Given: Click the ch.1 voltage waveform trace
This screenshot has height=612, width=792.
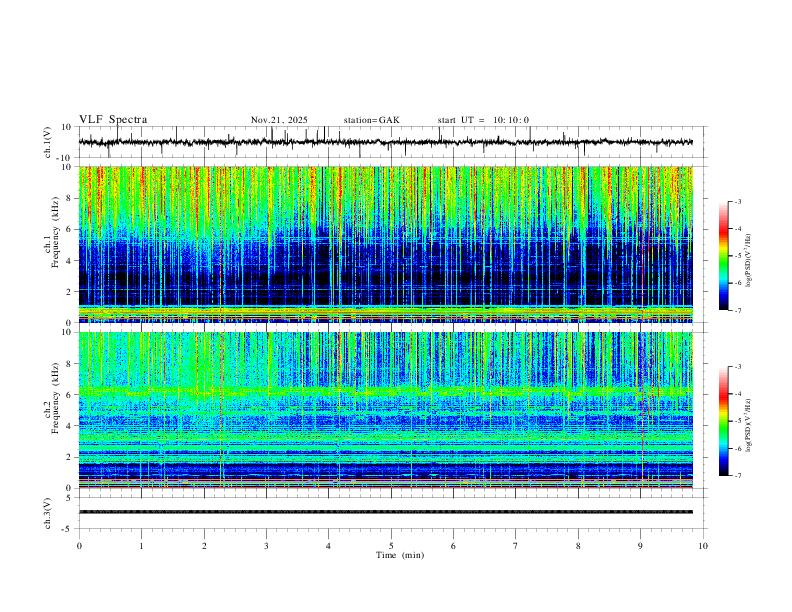Looking at the screenshot, I should pyautogui.click(x=386, y=142).
